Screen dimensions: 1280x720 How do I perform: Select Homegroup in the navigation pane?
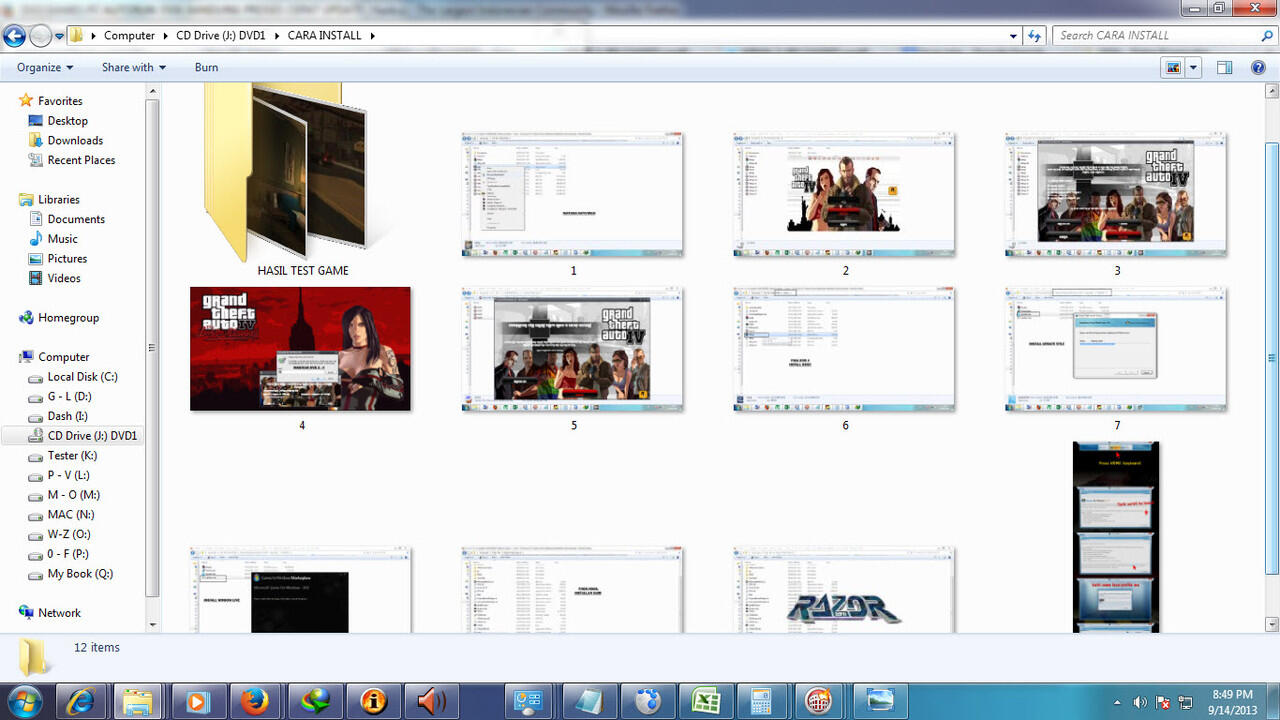[x=59, y=318]
